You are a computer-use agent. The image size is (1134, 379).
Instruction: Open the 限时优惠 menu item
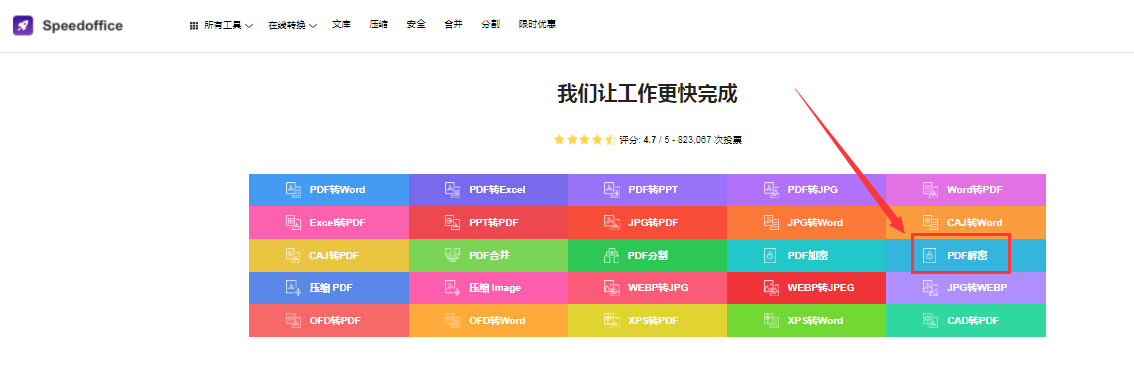tap(537, 25)
